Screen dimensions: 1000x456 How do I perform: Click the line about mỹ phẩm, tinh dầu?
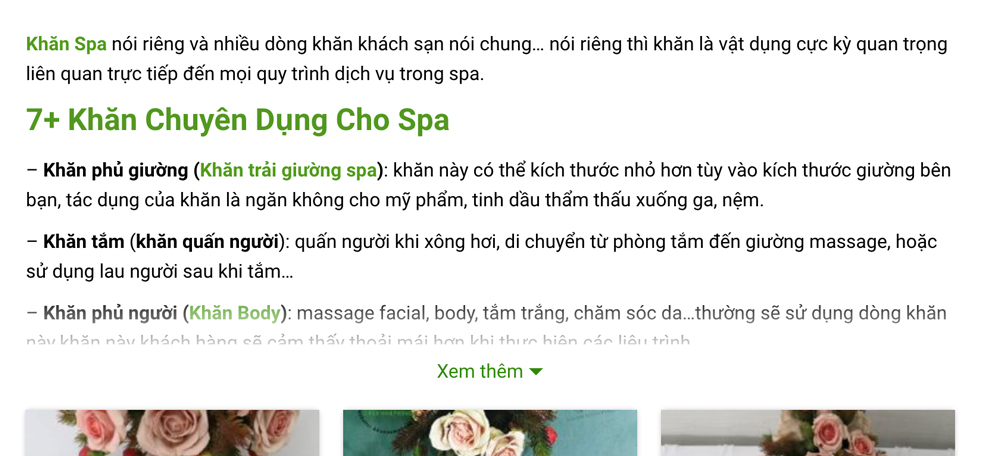(x=395, y=201)
